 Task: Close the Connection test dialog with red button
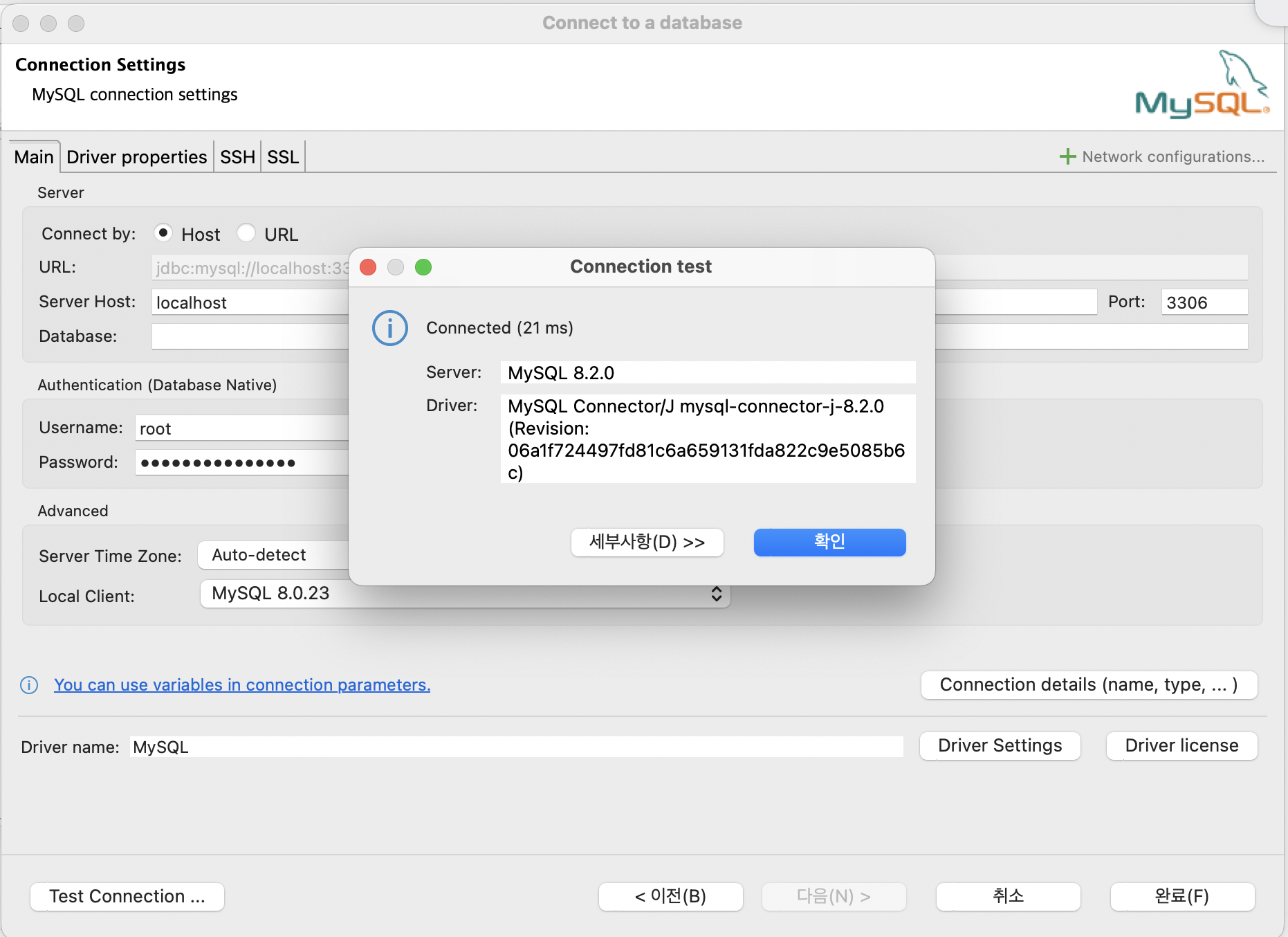(x=368, y=267)
